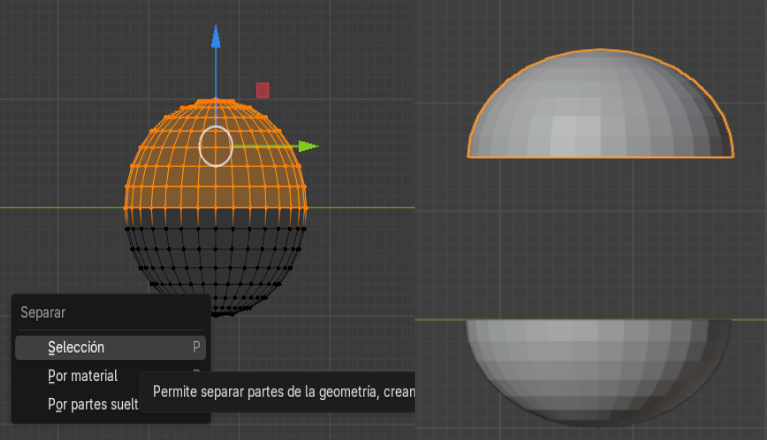The height and width of the screenshot is (440, 767).
Task: Click the white circle move gizmo center
Action: pos(215,146)
